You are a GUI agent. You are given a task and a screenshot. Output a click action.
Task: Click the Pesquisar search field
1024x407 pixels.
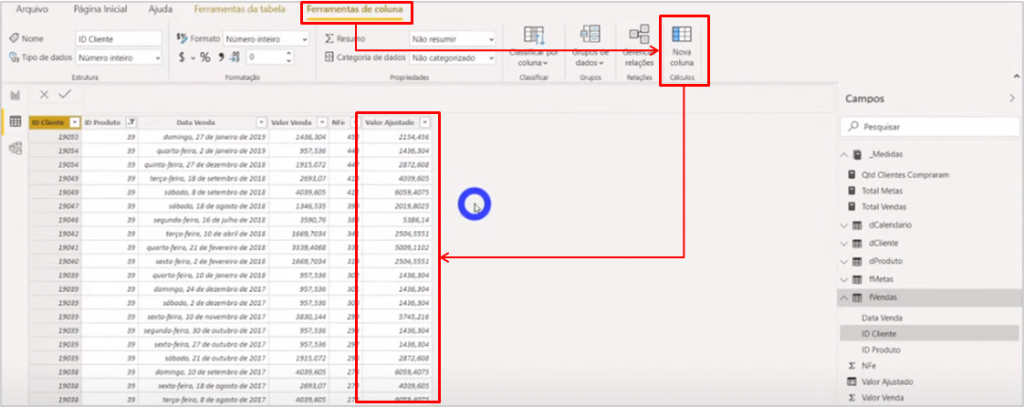[930, 127]
